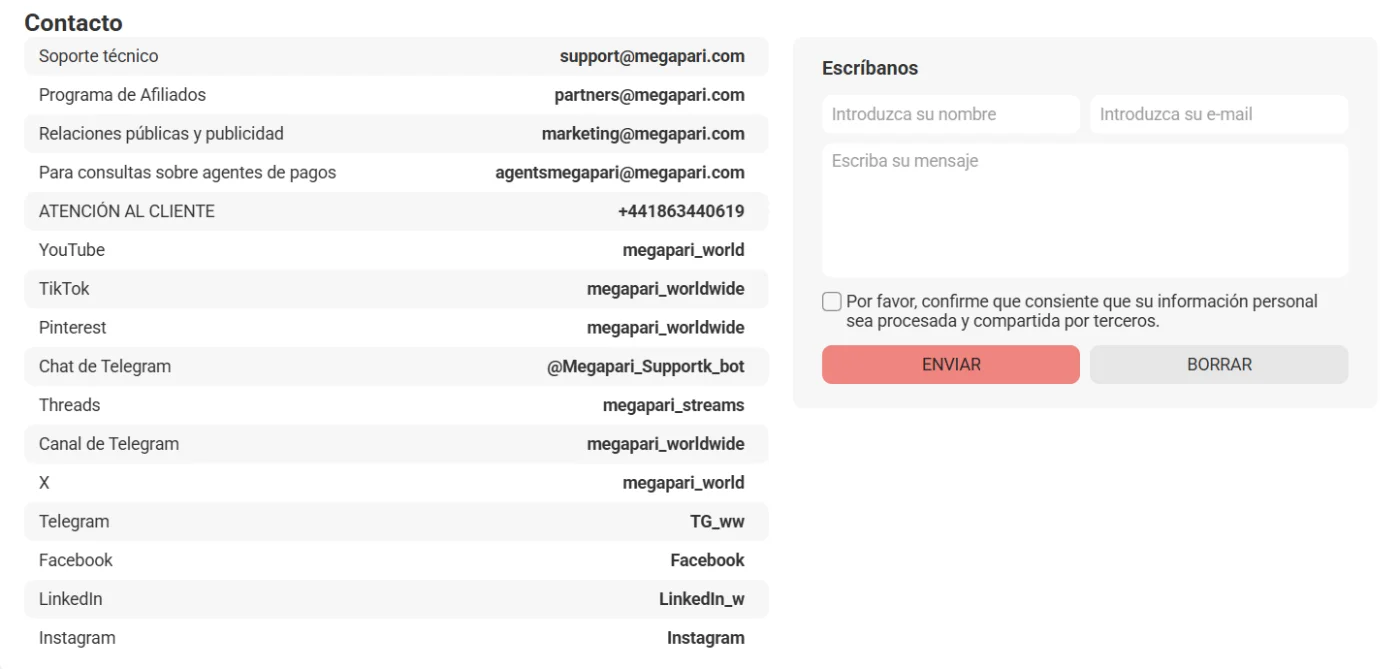Click into the 'Escriba su mensaje' textarea
1400x669 pixels.
1085,210
